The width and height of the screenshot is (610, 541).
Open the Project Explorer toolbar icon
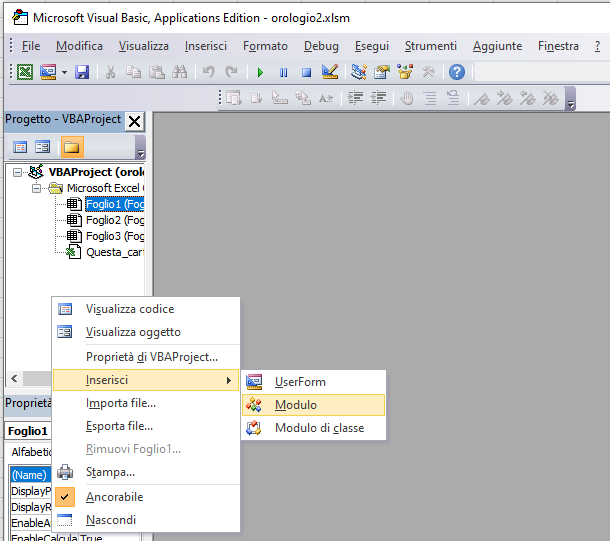358,72
